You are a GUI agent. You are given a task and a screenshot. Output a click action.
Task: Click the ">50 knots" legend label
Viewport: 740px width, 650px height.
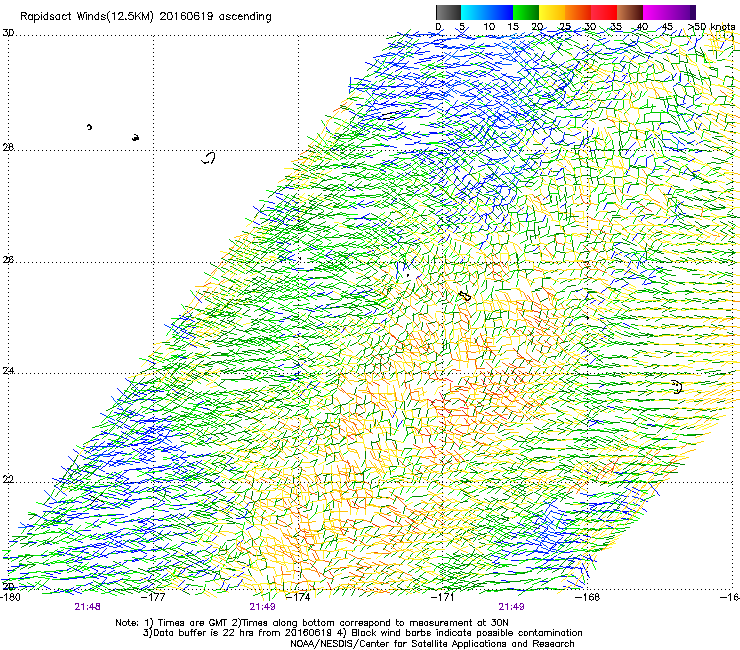click(711, 27)
